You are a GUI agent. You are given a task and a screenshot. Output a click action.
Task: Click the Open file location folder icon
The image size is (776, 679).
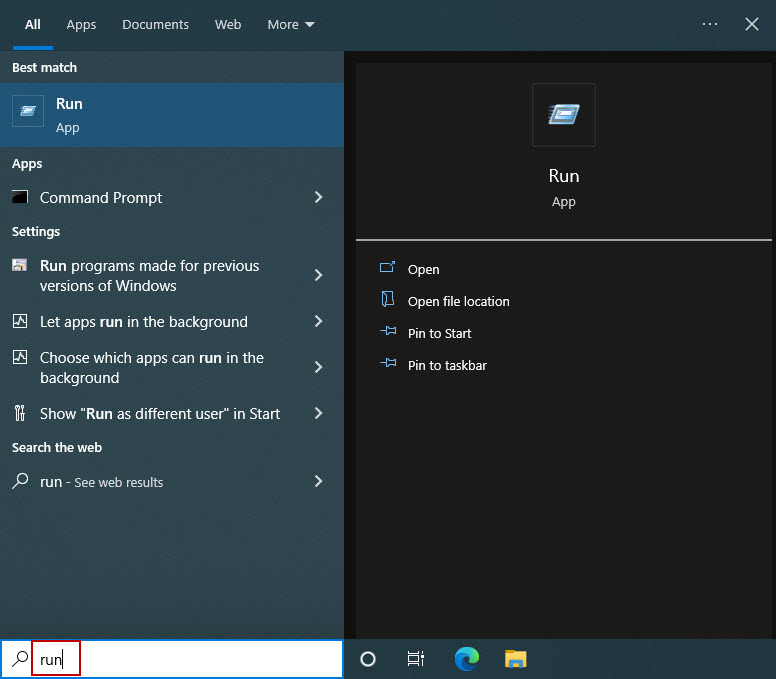tap(388, 299)
